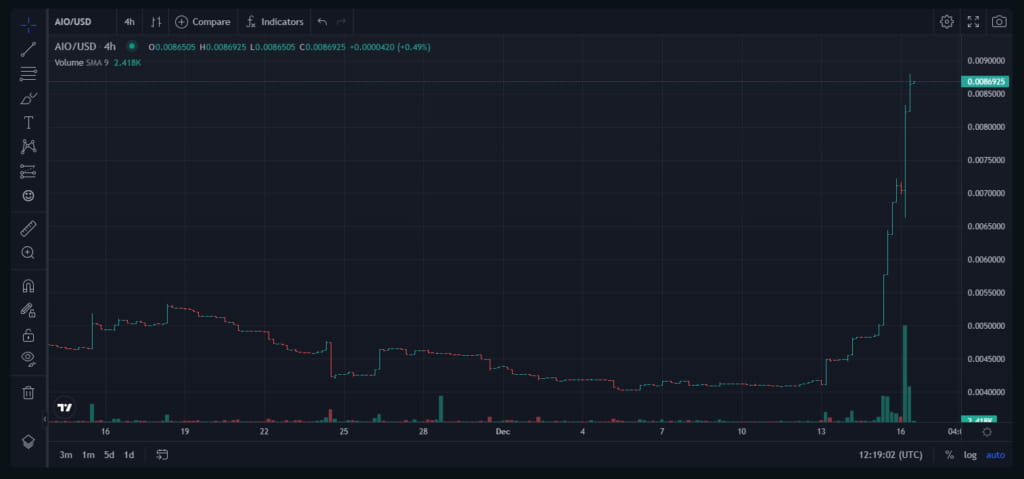Image resolution: width=1024 pixels, height=479 pixels.
Task: Click the tallest green volume bar
Action: pos(904,373)
